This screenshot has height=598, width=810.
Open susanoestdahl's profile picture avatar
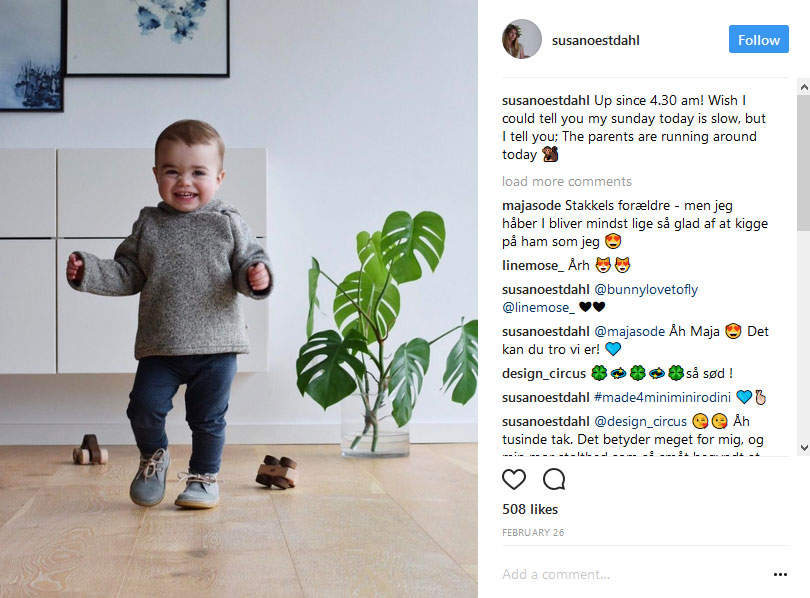(x=522, y=39)
